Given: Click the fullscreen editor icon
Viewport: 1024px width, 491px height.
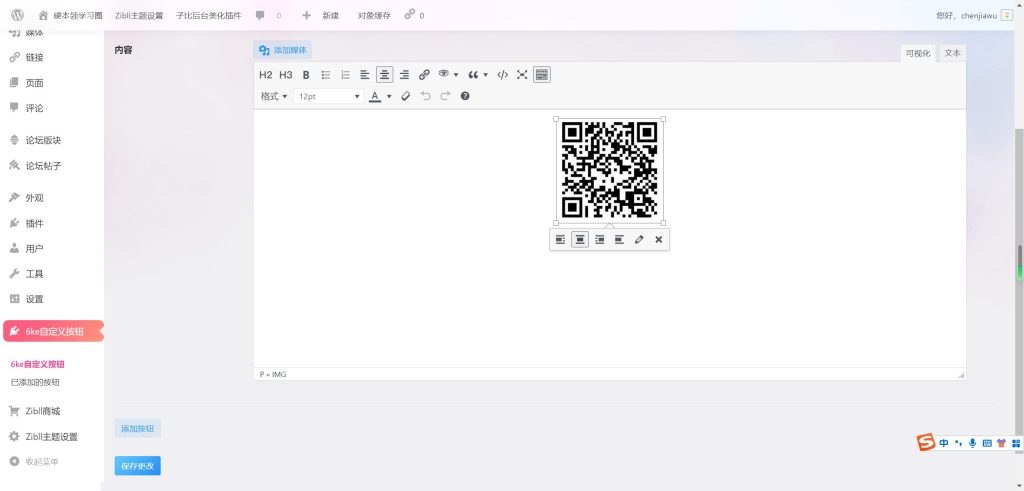Looking at the screenshot, I should click(x=522, y=75).
